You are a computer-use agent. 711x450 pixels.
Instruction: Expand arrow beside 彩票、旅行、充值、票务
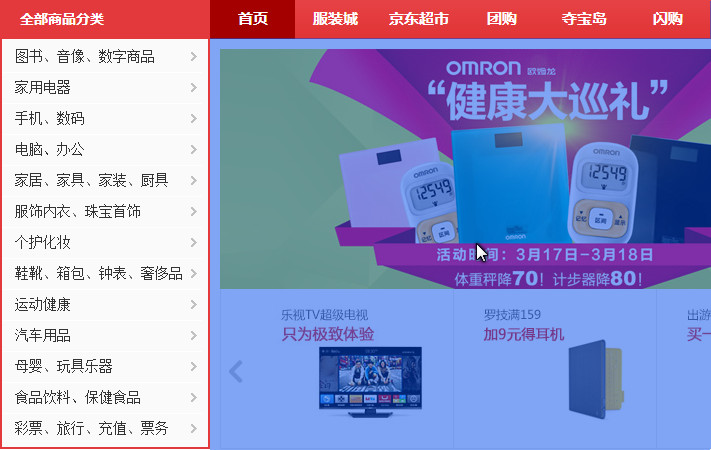194,428
